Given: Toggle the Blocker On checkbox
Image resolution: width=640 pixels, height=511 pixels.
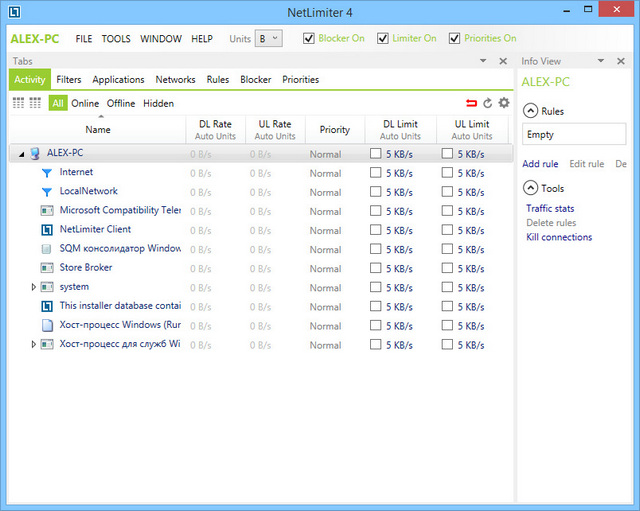Looking at the screenshot, I should (308, 39).
